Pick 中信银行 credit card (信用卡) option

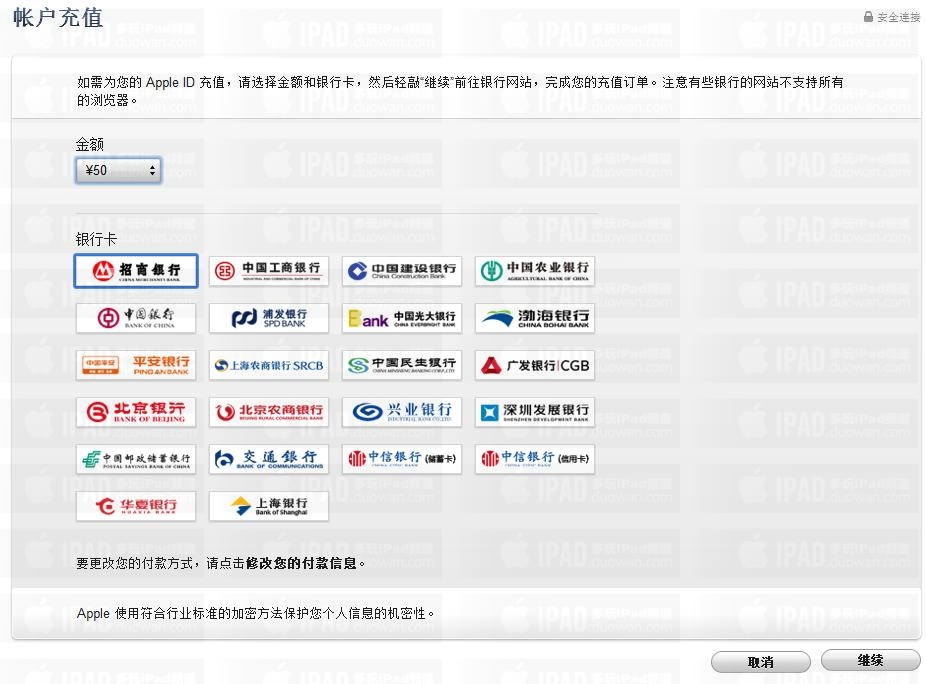pyautogui.click(x=534, y=459)
